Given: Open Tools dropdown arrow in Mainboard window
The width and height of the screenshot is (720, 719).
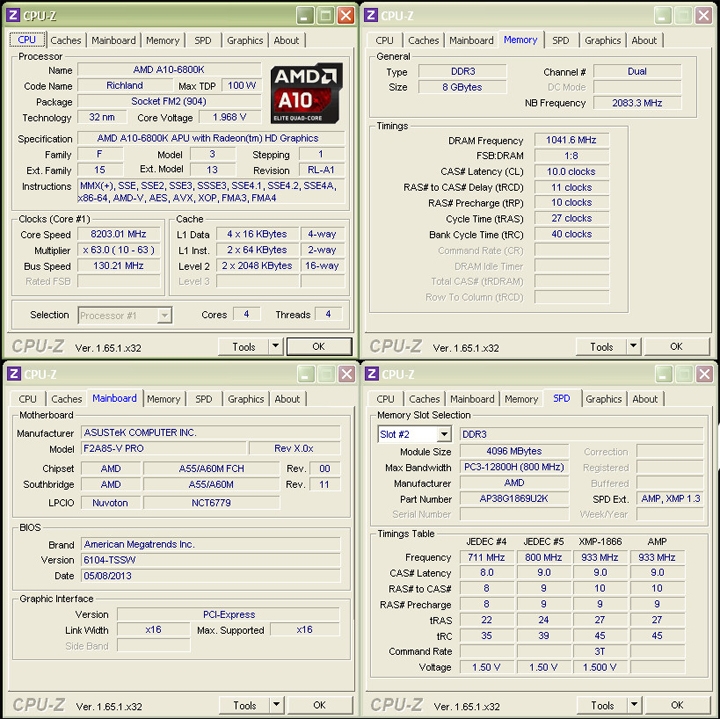Looking at the screenshot, I should click(x=276, y=705).
